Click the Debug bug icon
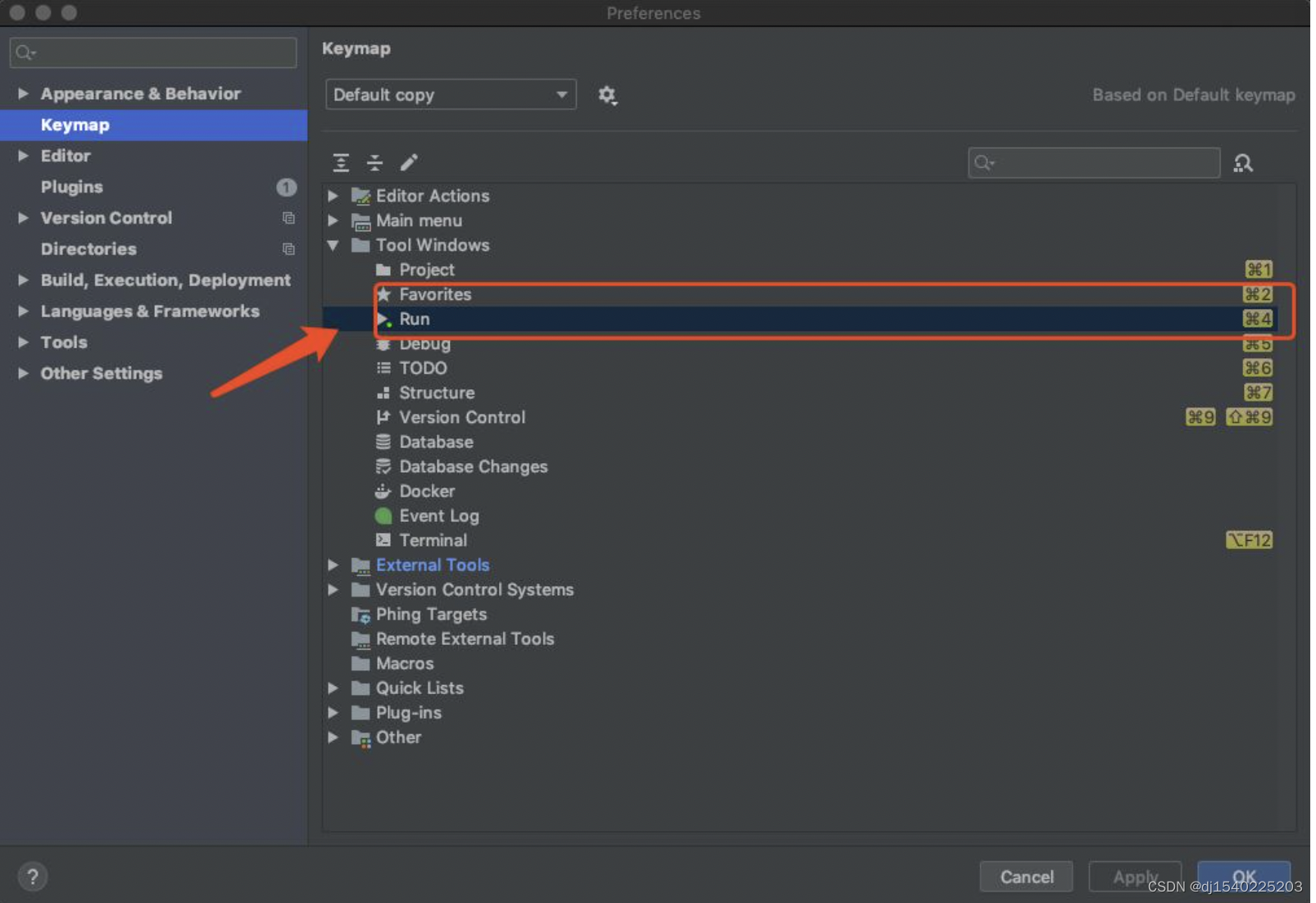1316x903 pixels. pyautogui.click(x=383, y=344)
